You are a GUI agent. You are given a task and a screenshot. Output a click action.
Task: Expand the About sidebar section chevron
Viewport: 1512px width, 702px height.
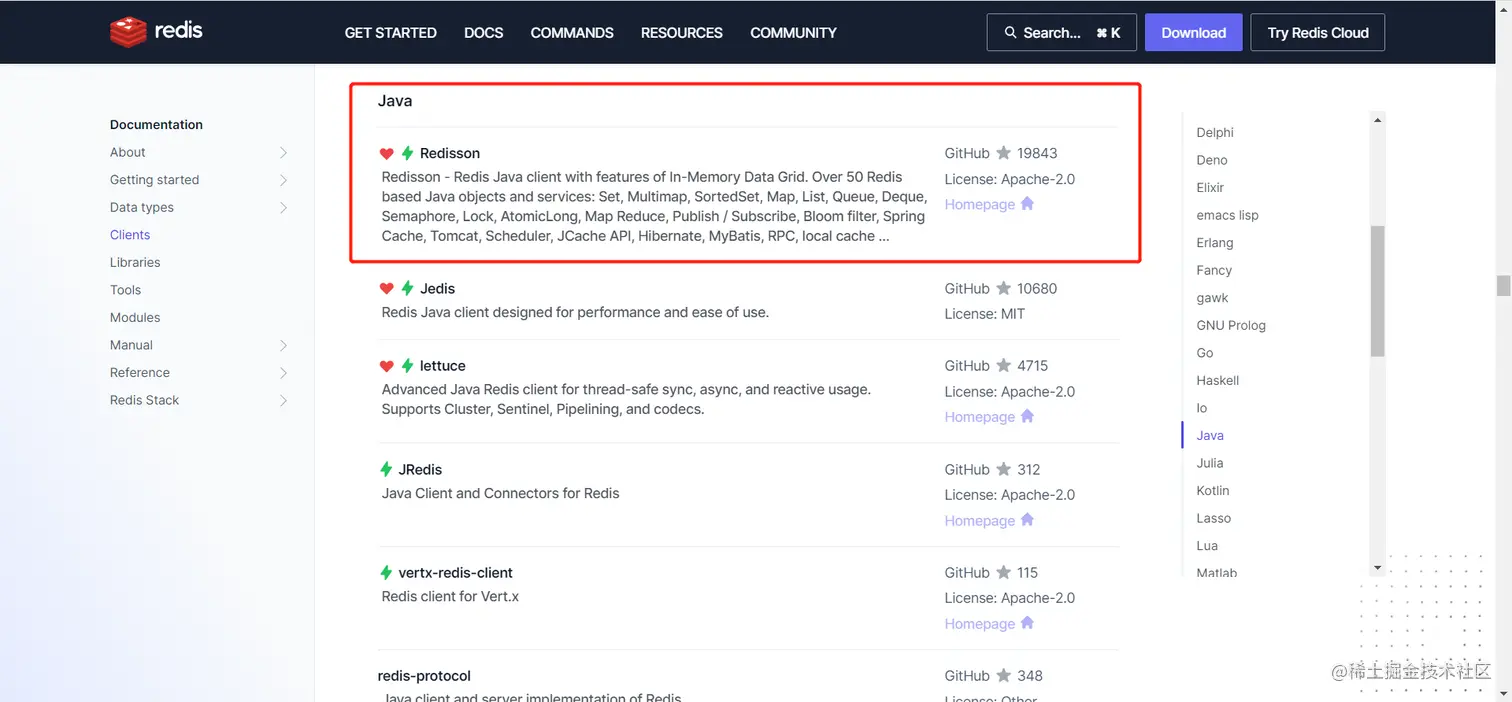click(x=283, y=153)
